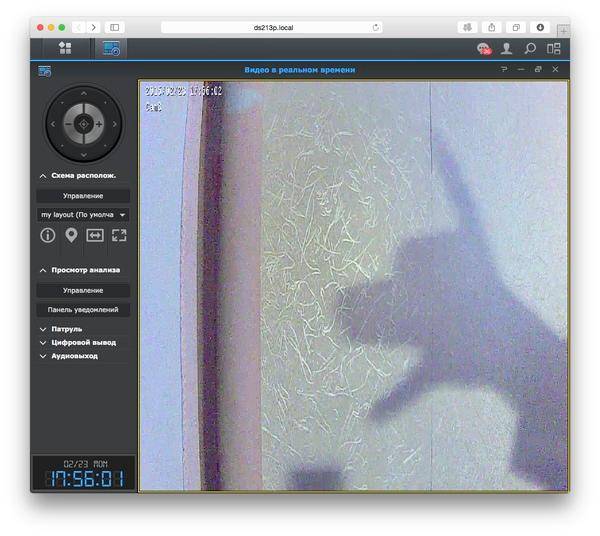Collapse the Схема располож. section
Viewport: 600px width, 536px height.
(43, 176)
